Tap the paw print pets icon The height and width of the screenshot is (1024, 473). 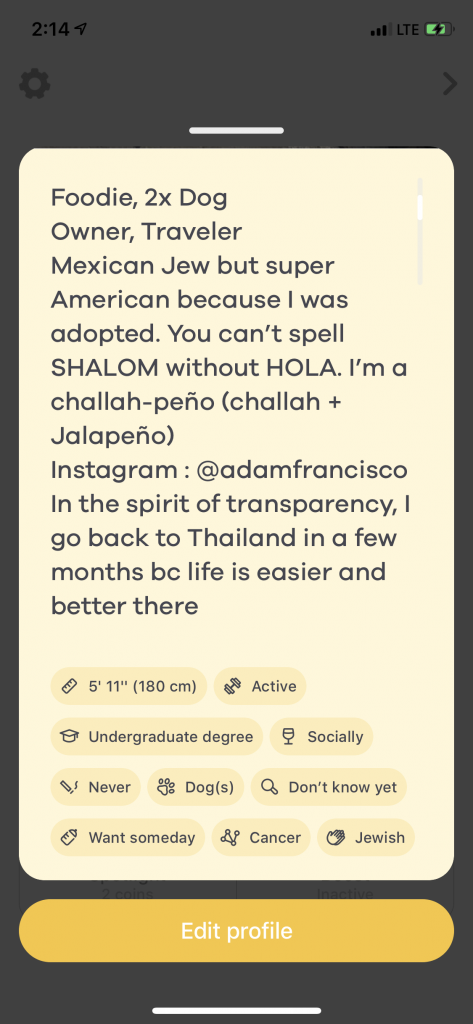[x=166, y=787]
